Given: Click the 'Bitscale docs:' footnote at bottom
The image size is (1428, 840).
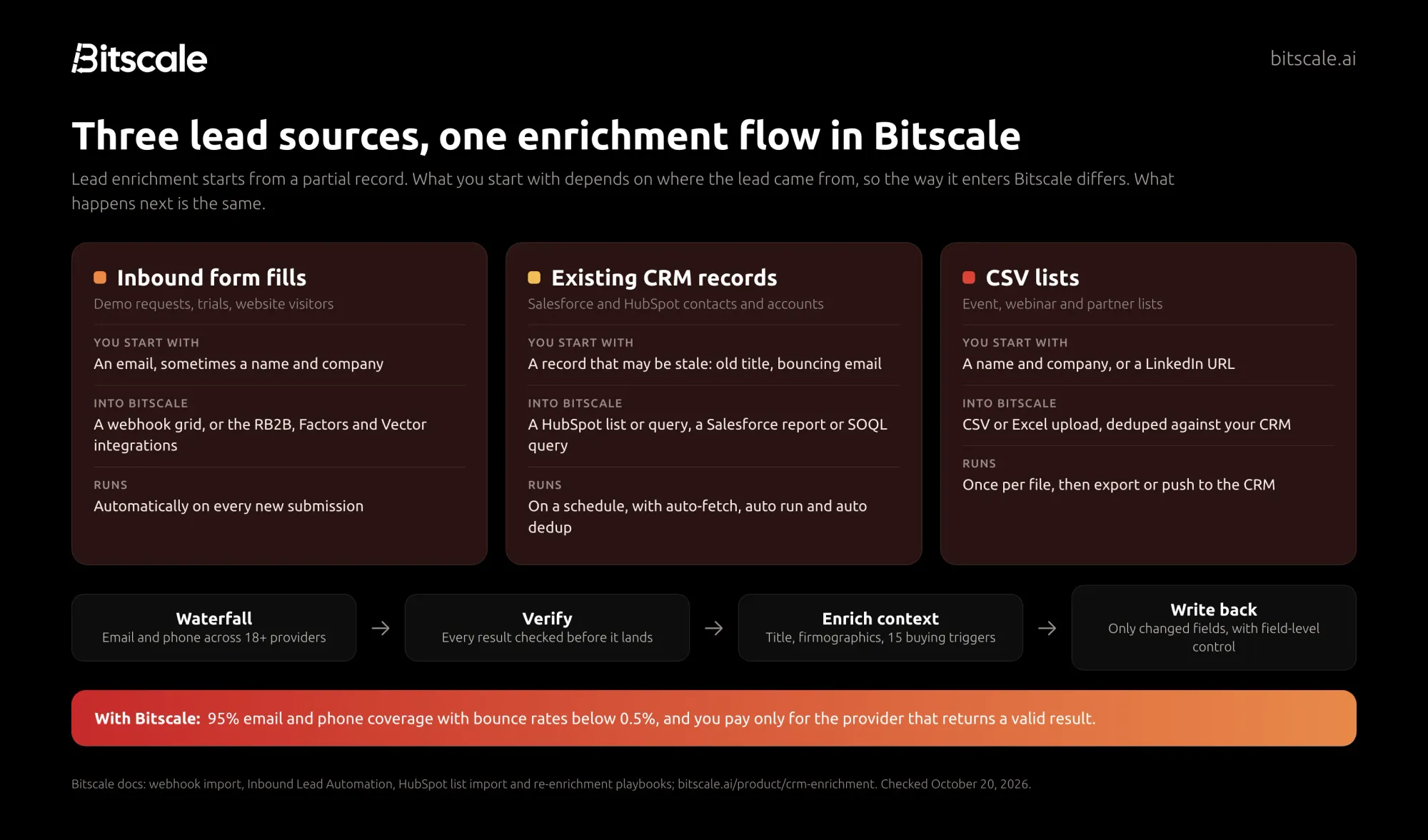Looking at the screenshot, I should pyautogui.click(x=551, y=784).
